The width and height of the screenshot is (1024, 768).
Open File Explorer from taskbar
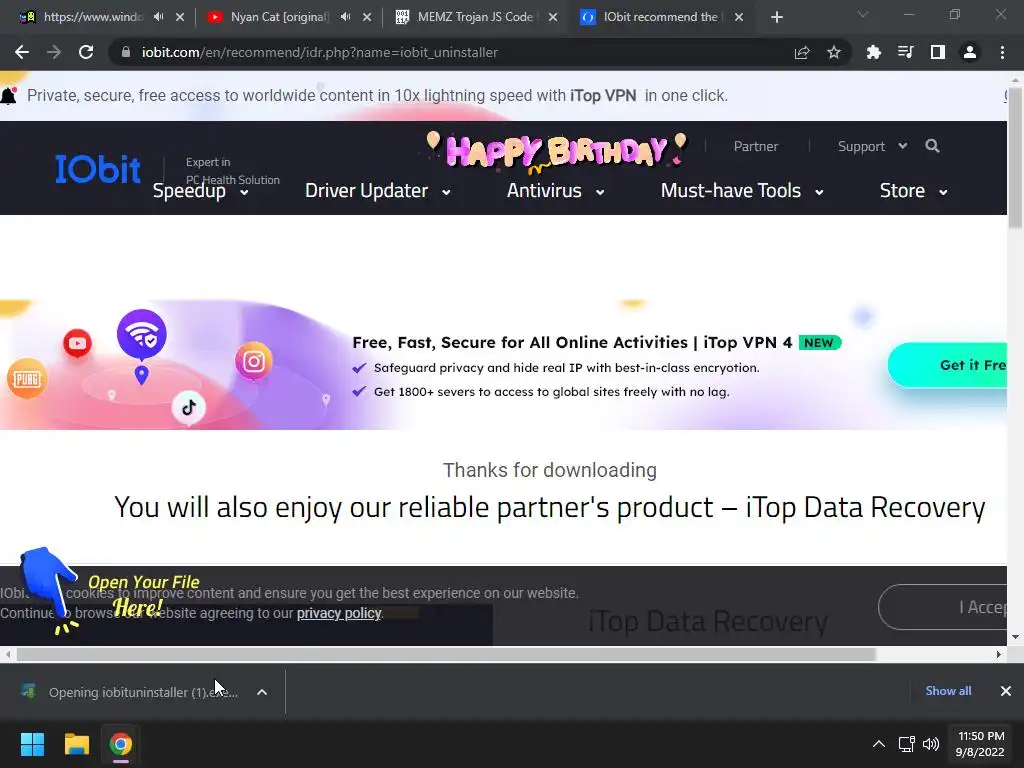[76, 744]
